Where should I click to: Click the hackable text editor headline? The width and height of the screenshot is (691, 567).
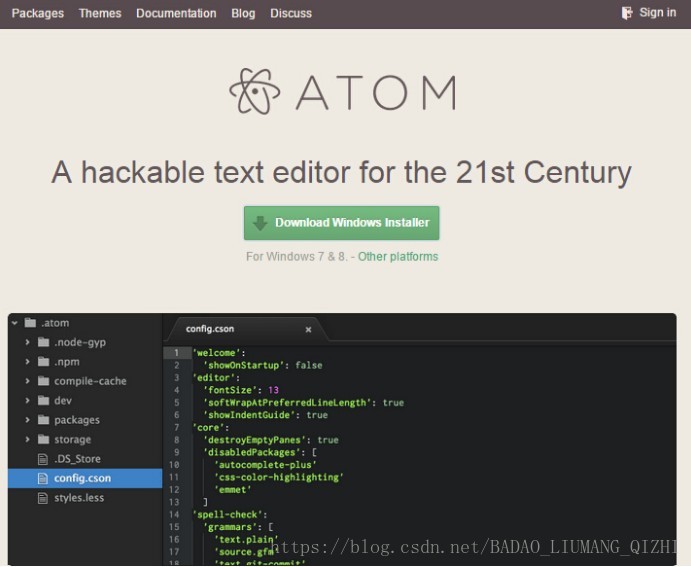click(342, 172)
